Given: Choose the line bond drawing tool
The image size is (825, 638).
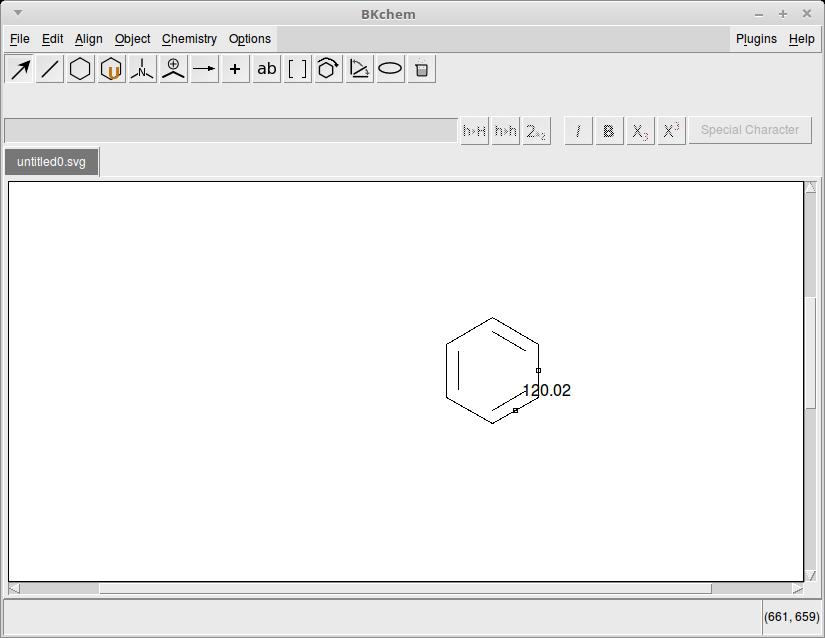Looking at the screenshot, I should 50,69.
